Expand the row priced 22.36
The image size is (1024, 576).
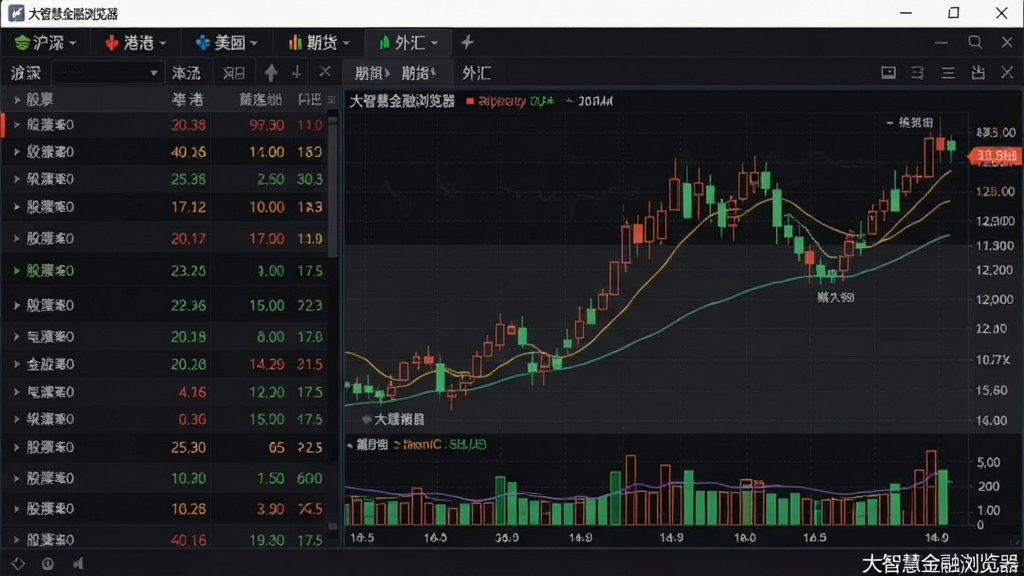click(17, 305)
